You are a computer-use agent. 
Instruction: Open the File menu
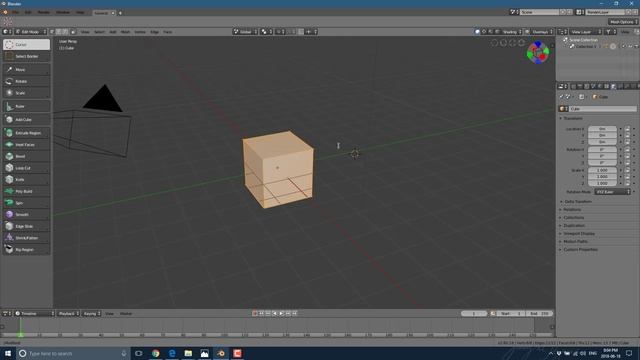(16, 13)
